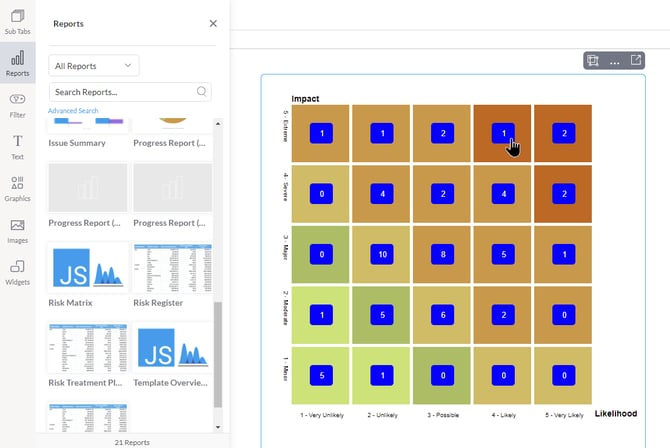Open the Widgets sidebar tool
Viewport: 670px width, 448px height.
coord(17,271)
